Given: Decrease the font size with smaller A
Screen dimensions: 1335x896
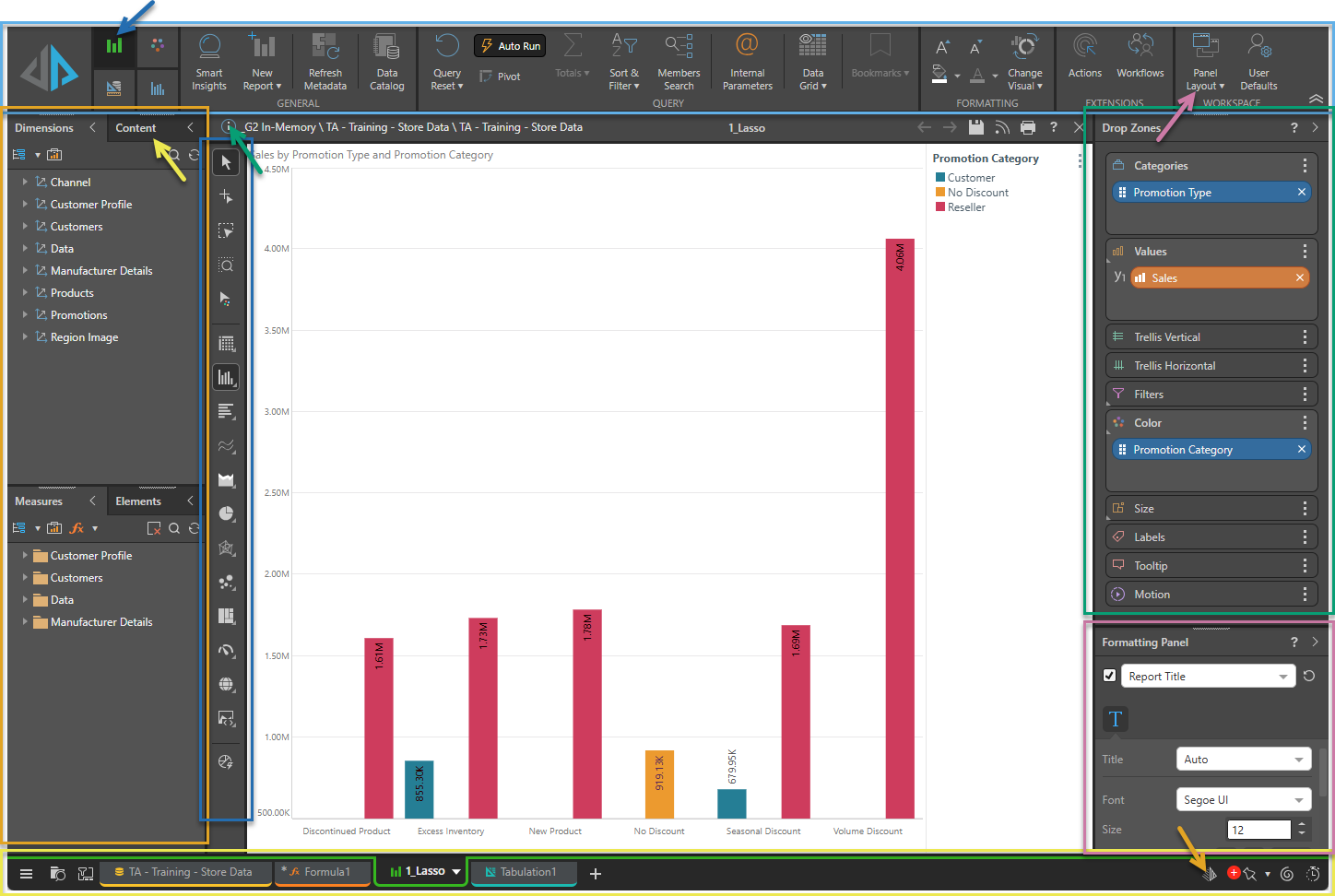Looking at the screenshot, I should (x=975, y=48).
